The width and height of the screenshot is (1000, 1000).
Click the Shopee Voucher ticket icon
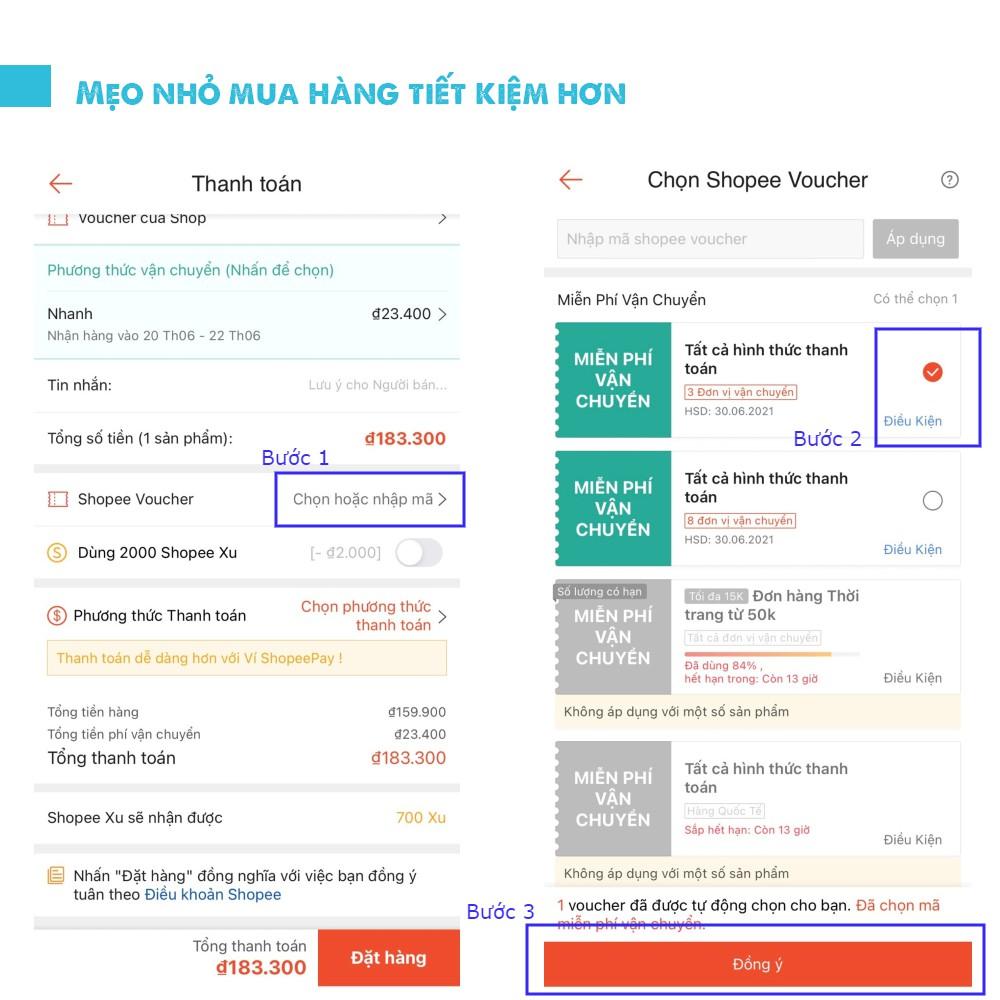[x=58, y=499]
